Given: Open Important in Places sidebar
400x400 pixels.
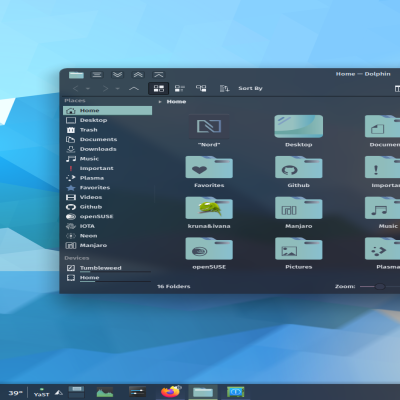Looking at the screenshot, I should pos(107,168).
